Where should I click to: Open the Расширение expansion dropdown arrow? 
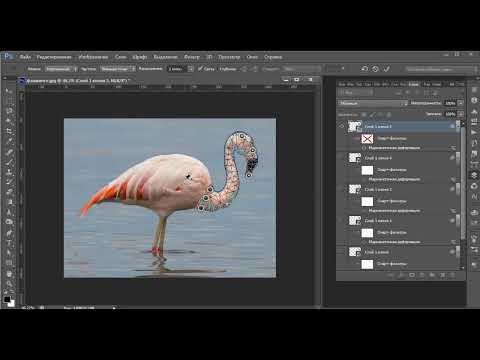pyautogui.click(x=190, y=69)
